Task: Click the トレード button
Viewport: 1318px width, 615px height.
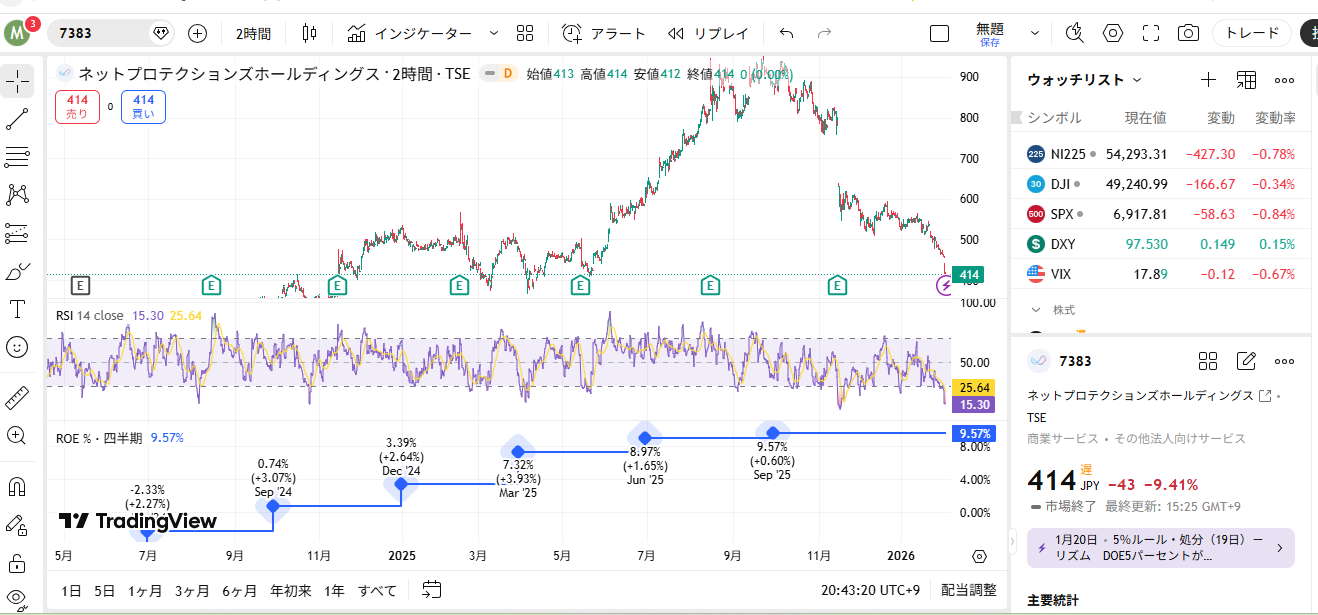Action: pyautogui.click(x=1251, y=33)
